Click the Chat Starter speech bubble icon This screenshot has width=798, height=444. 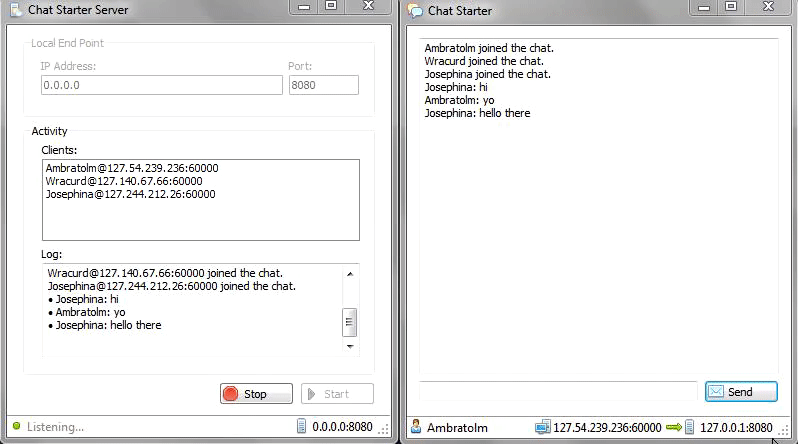coord(415,11)
